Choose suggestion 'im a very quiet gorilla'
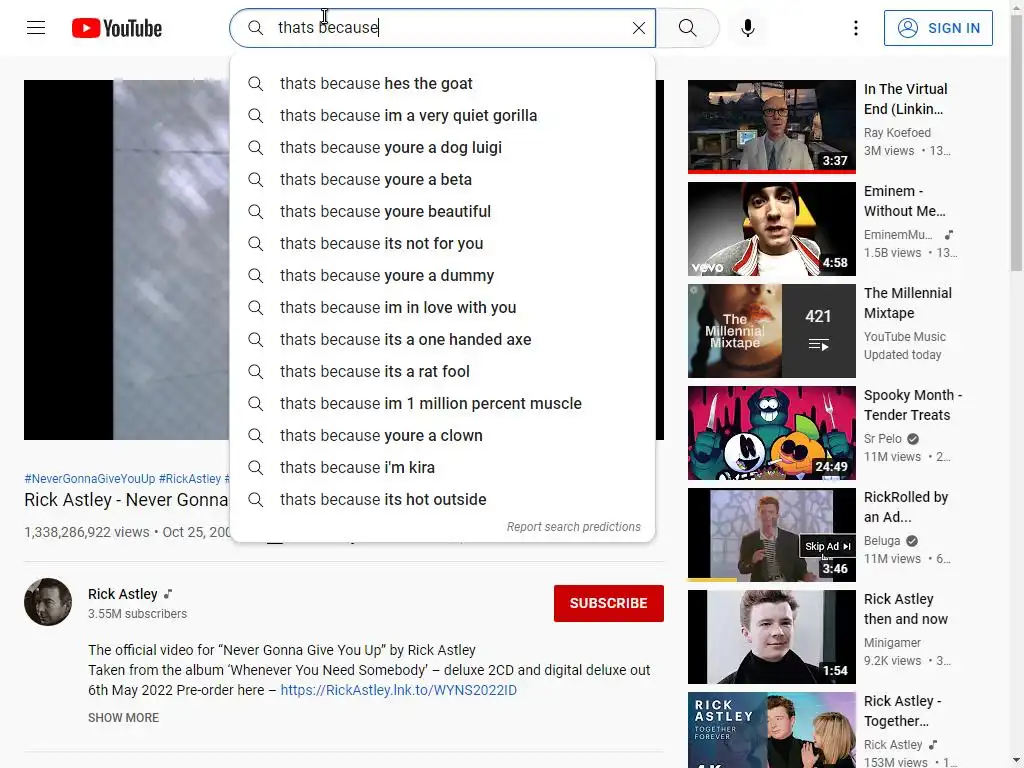The height and width of the screenshot is (768, 1024). click(443, 116)
